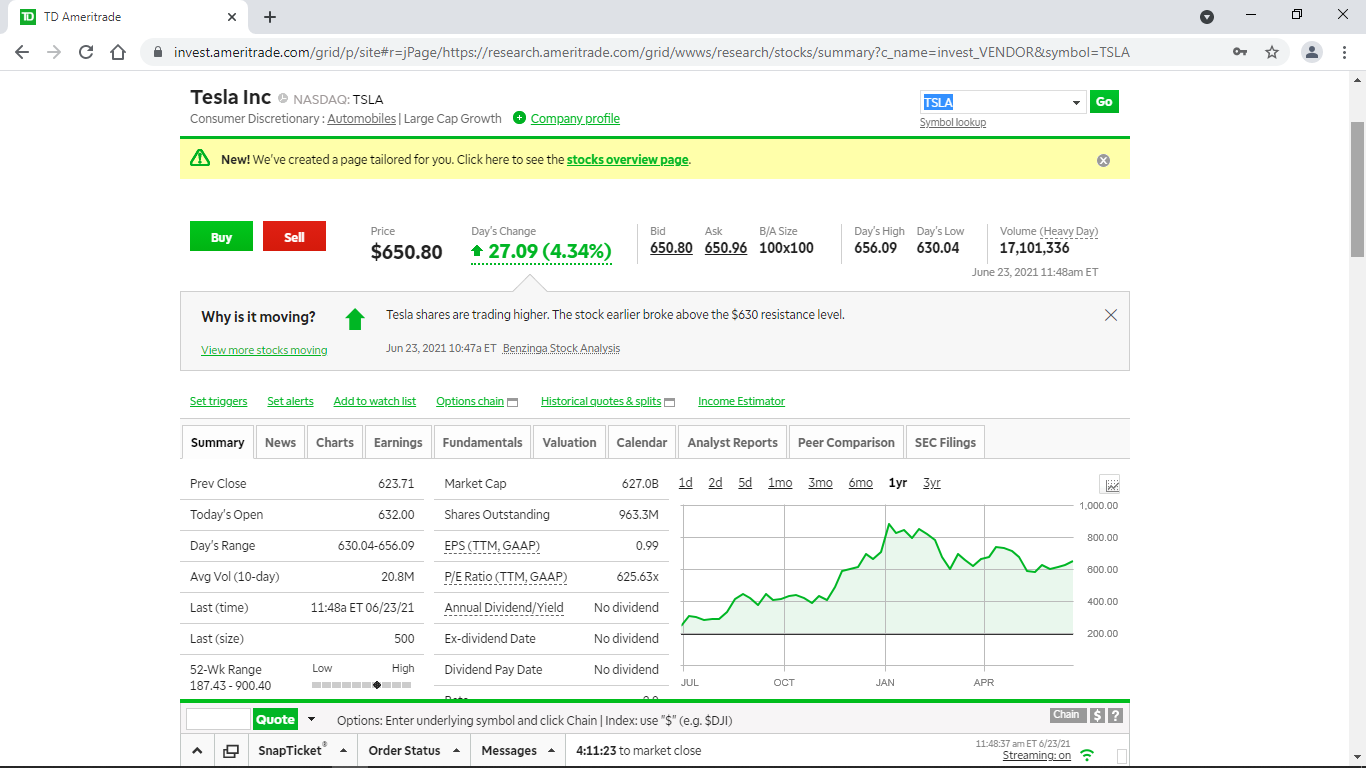Click the green Go button

(1104, 101)
